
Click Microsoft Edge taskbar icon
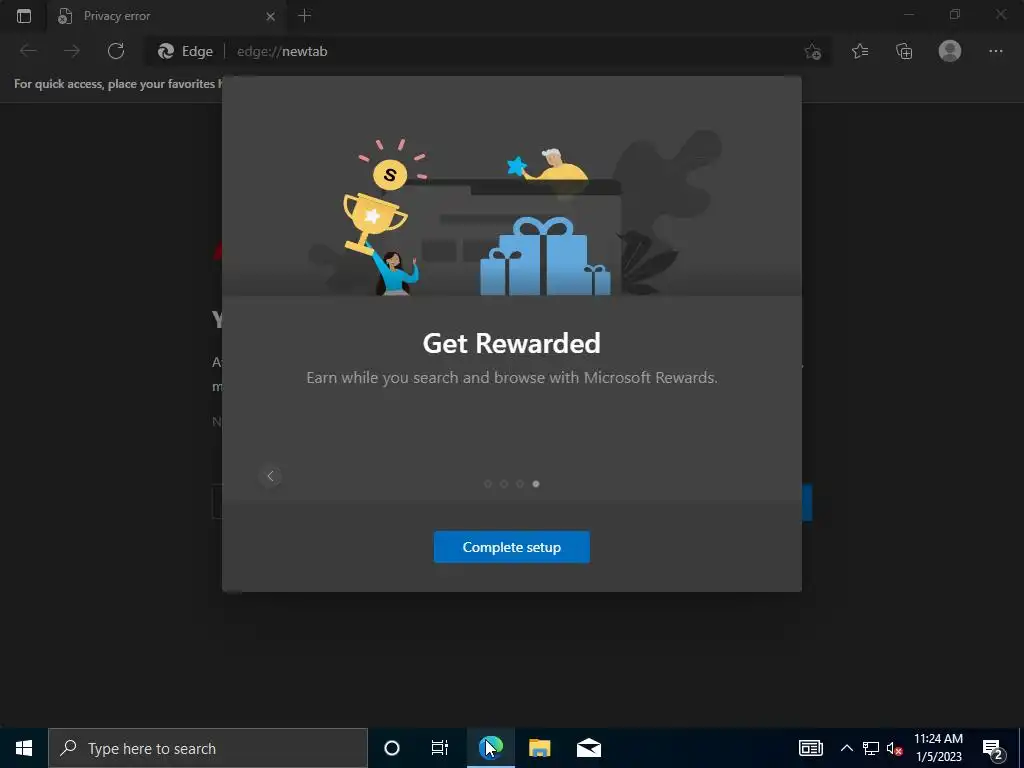490,748
